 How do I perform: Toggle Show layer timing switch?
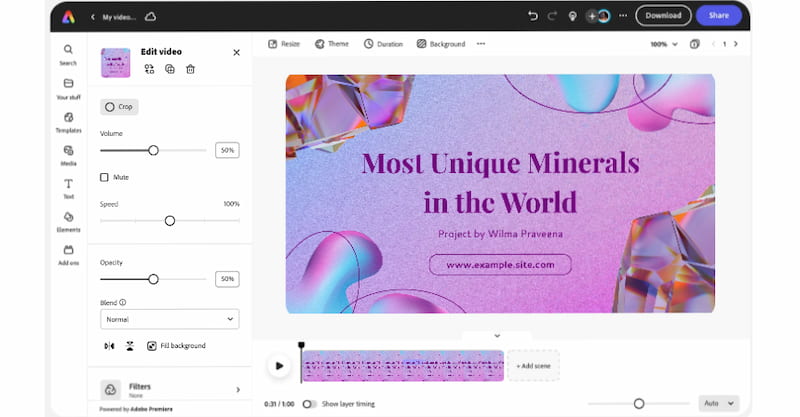[x=309, y=404]
